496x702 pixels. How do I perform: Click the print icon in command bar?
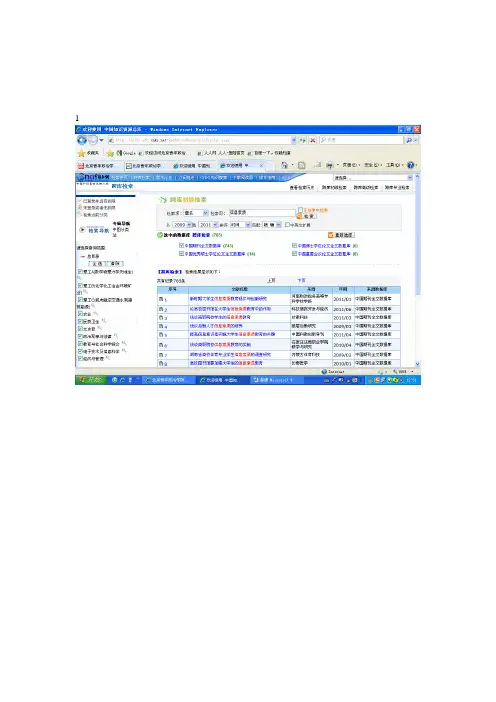(329, 165)
